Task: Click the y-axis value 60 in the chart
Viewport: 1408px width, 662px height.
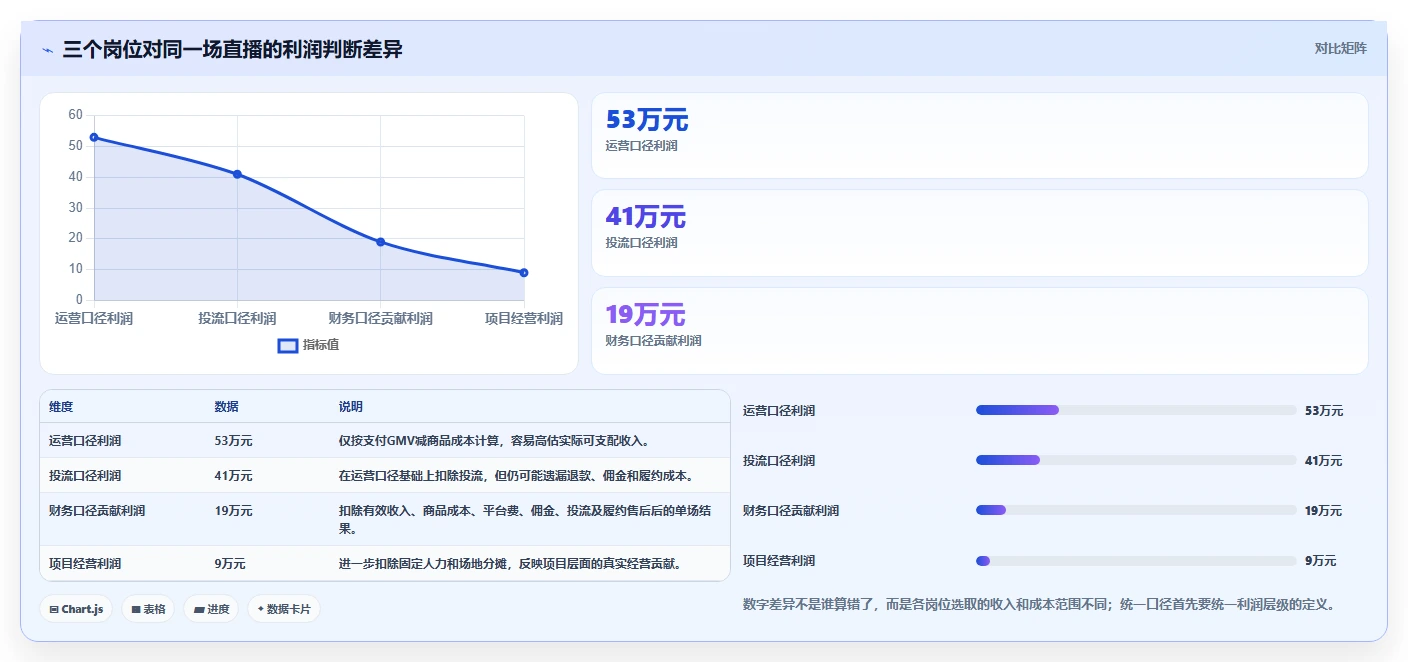Action: tap(75, 115)
